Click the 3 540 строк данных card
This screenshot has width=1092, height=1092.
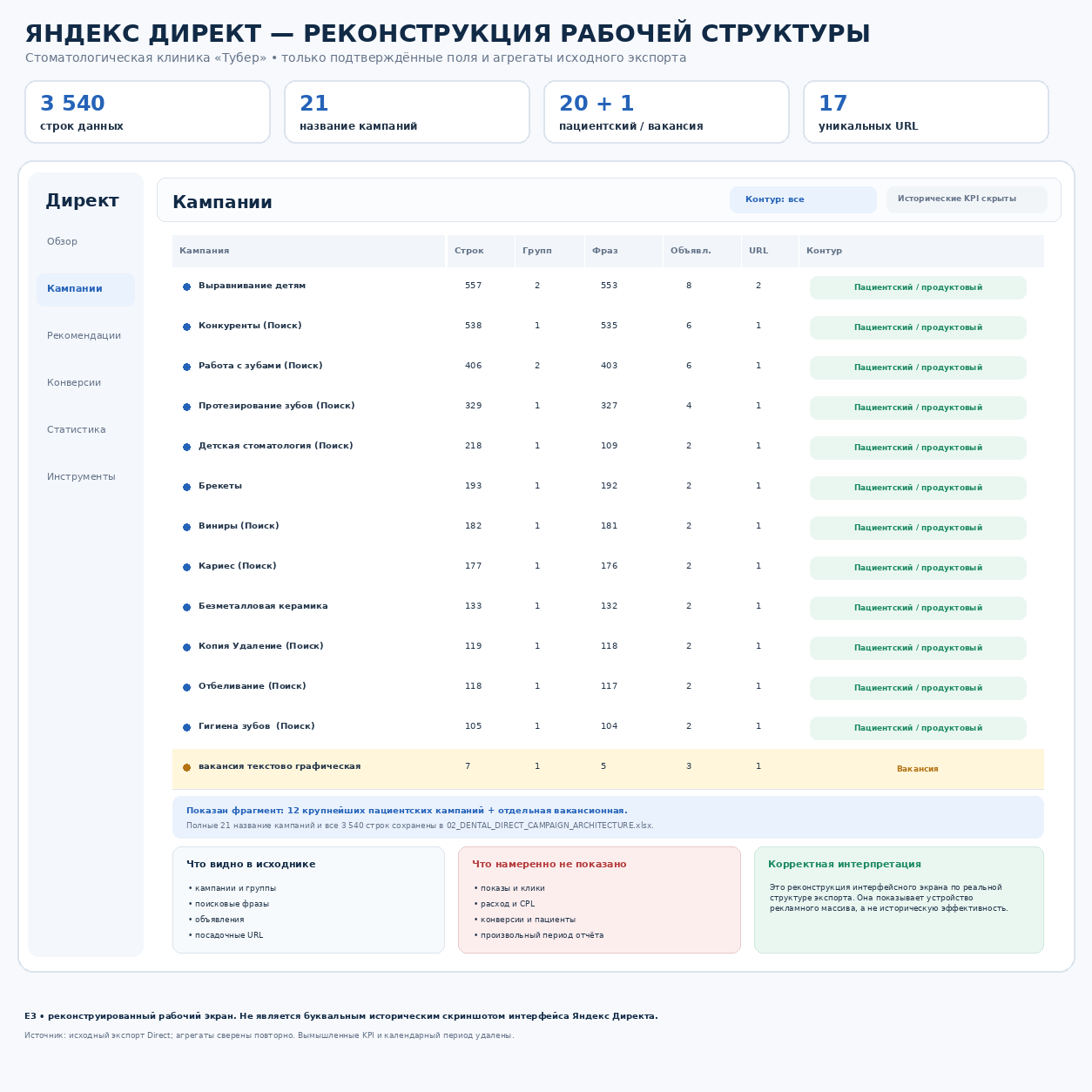[x=147, y=111]
